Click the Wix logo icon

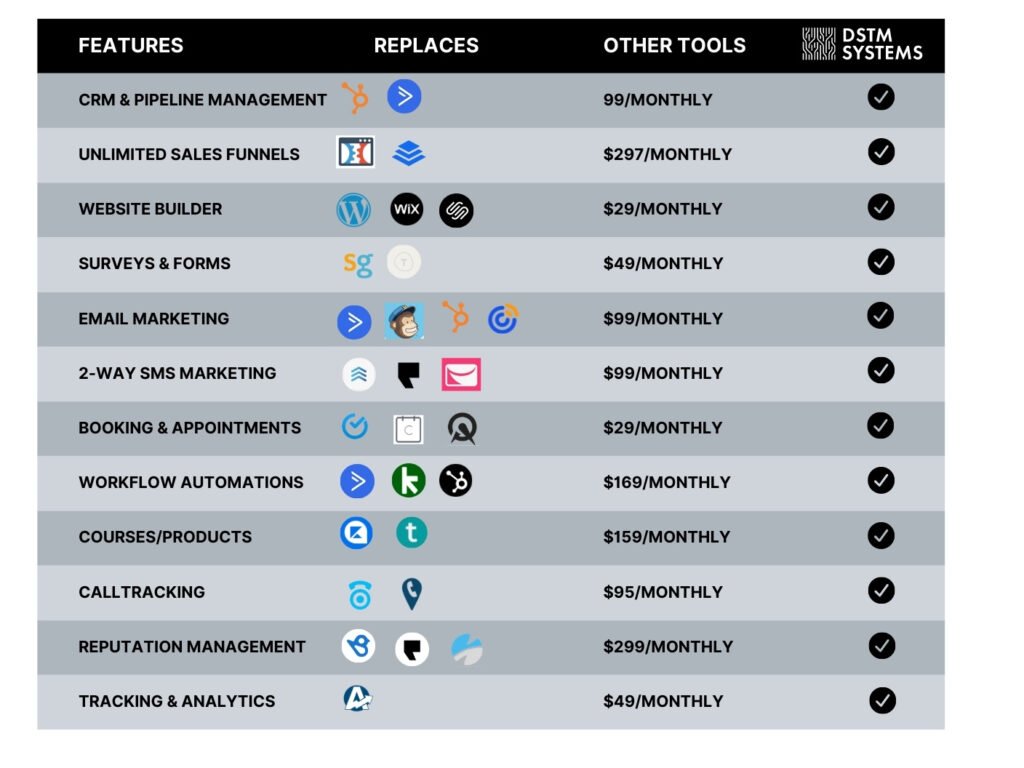[x=406, y=209]
